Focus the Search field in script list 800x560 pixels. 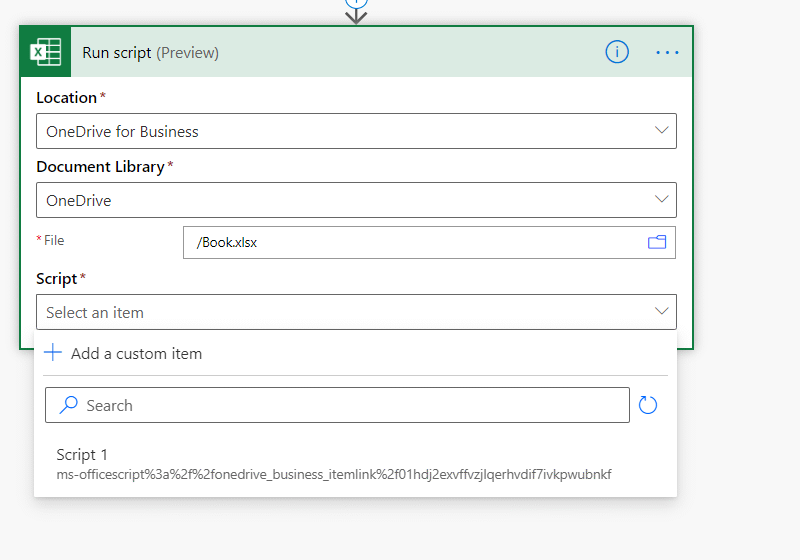click(337, 405)
